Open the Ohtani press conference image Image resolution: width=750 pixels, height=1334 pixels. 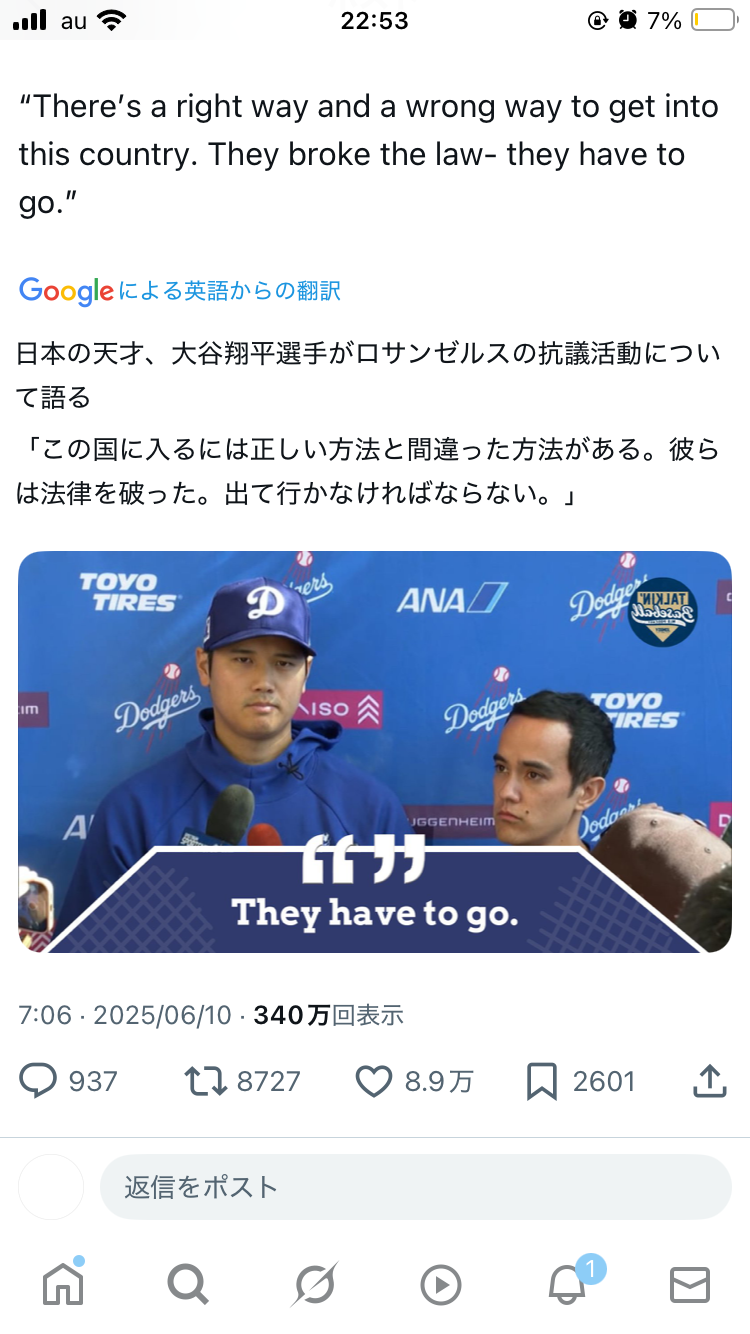tap(375, 752)
